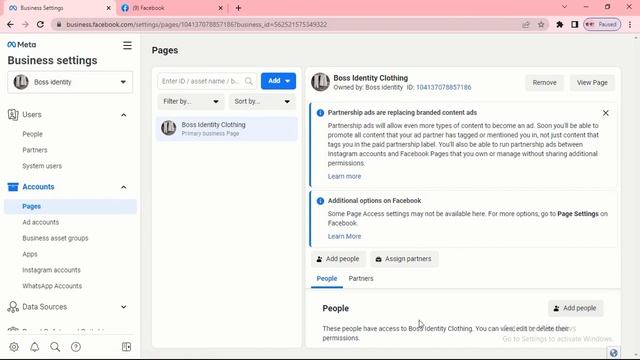Image resolution: width=640 pixels, height=360 pixels.
Task: Open the hamburger menu beside Meta logo
Action: [x=127, y=45]
